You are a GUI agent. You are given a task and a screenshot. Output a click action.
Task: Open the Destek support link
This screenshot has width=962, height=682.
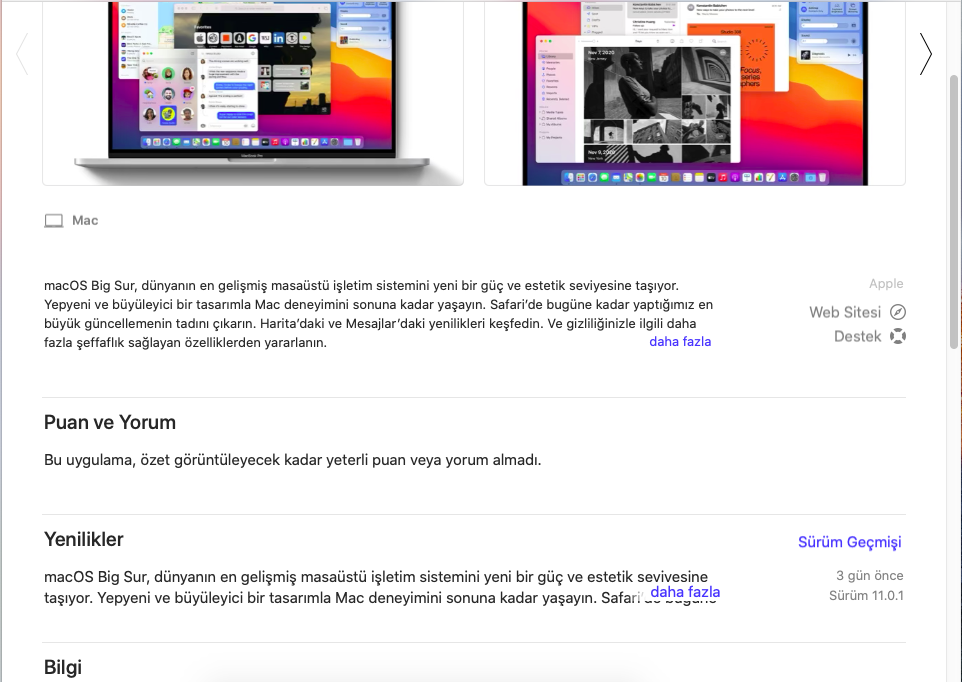click(857, 336)
